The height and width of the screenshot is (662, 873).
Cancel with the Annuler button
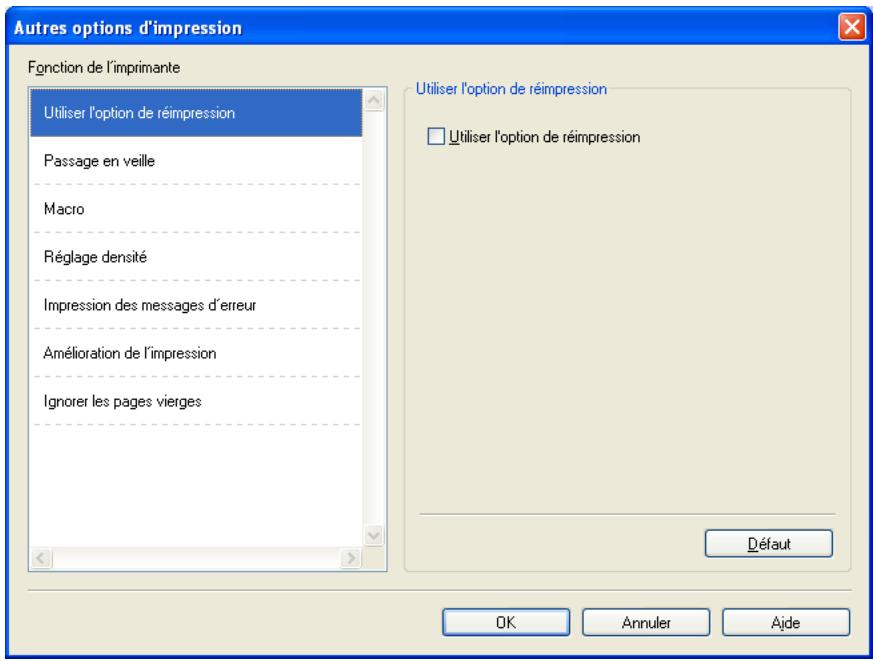646,622
